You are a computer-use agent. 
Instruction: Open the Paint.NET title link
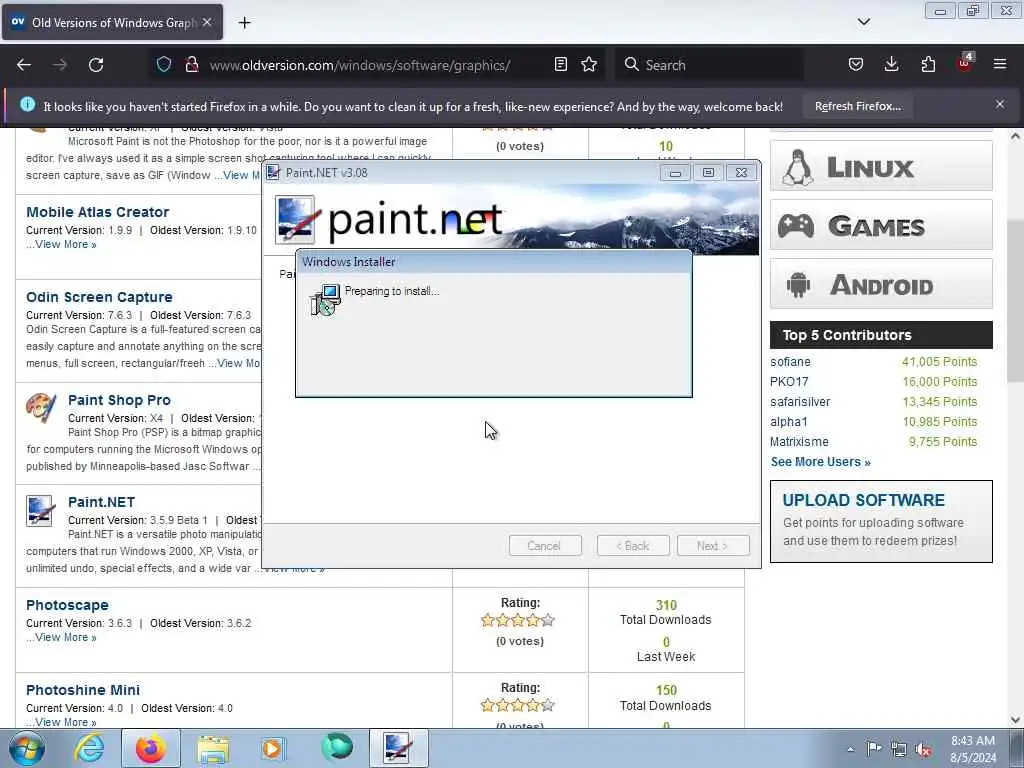(x=101, y=502)
